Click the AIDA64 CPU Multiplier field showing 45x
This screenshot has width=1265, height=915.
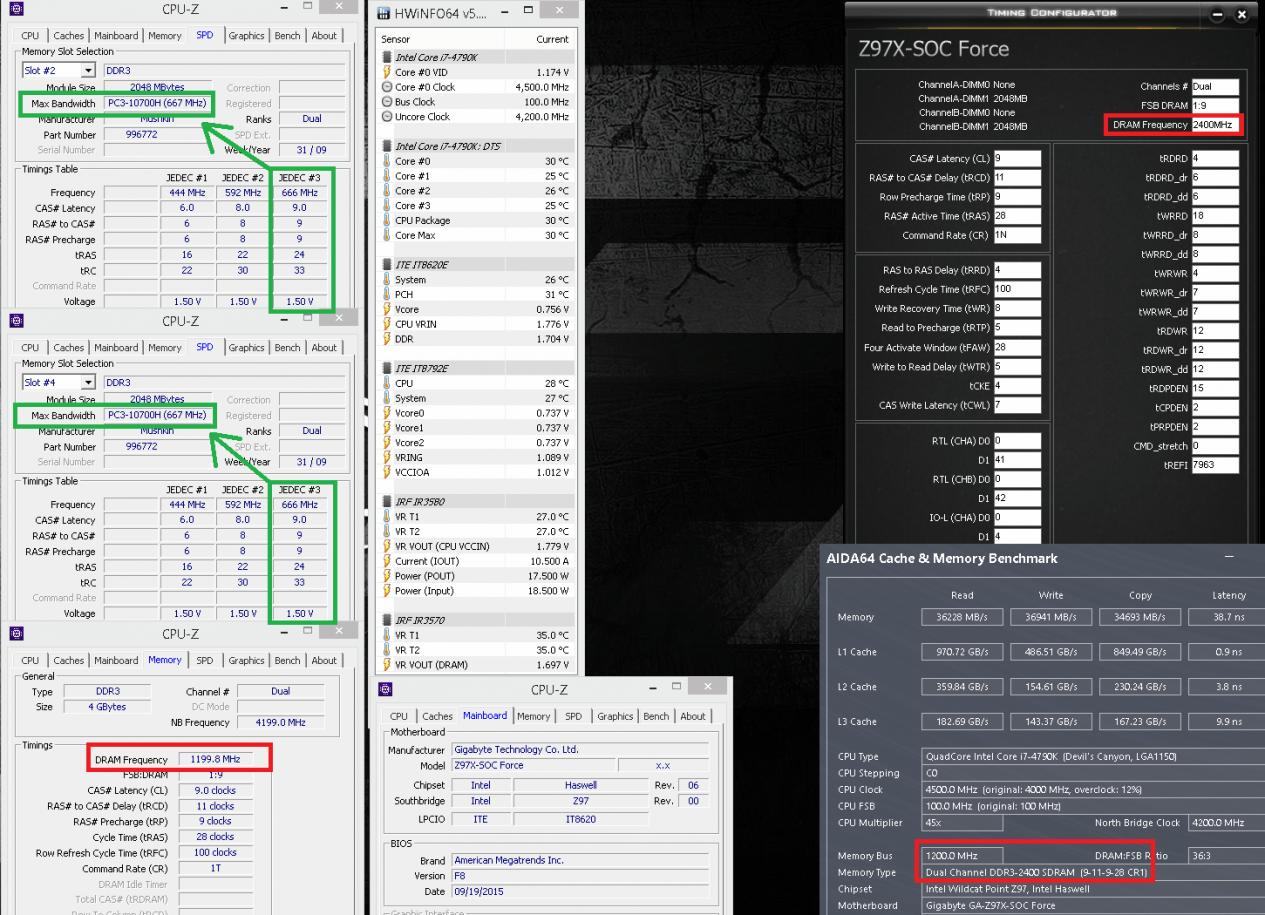pos(961,823)
